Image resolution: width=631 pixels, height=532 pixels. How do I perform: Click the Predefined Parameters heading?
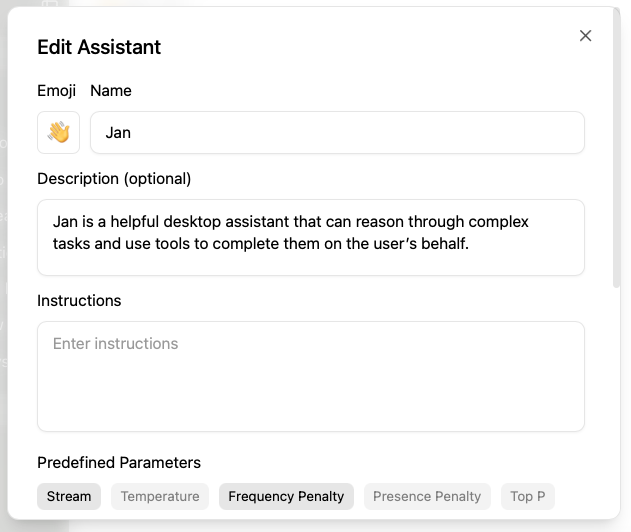tap(119, 463)
